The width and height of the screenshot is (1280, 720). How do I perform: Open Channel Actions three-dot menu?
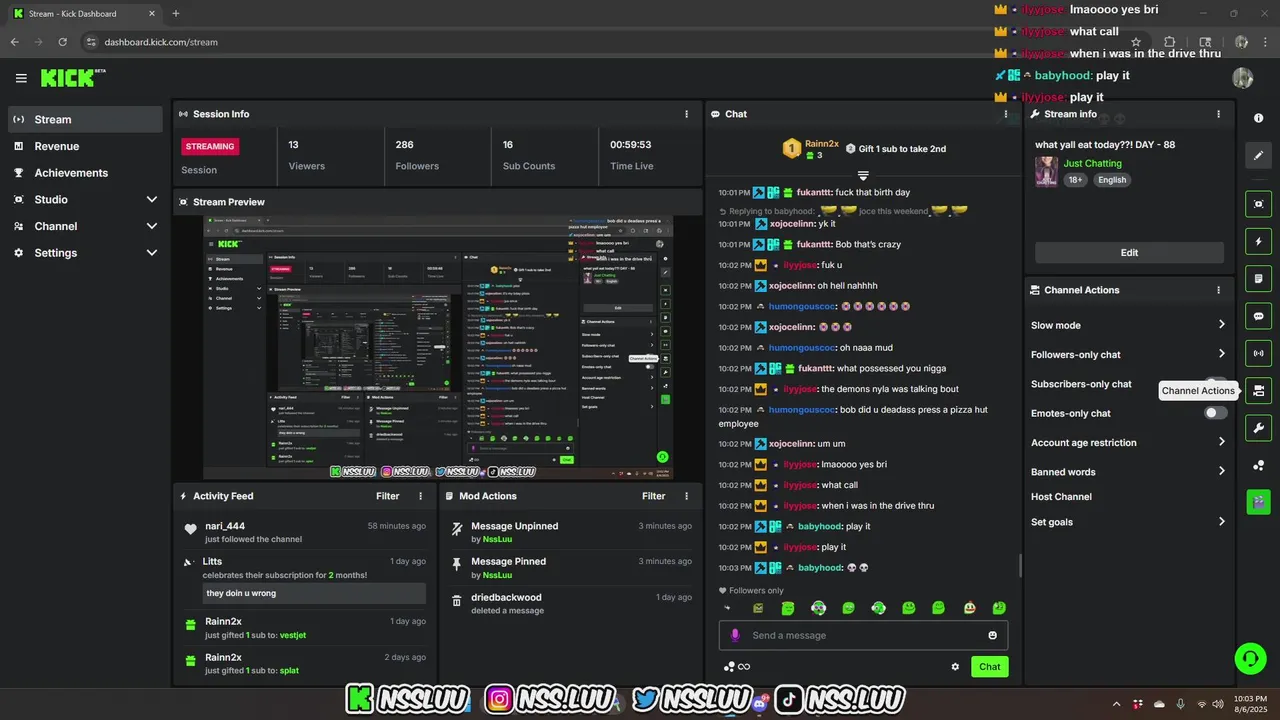click(x=1218, y=290)
